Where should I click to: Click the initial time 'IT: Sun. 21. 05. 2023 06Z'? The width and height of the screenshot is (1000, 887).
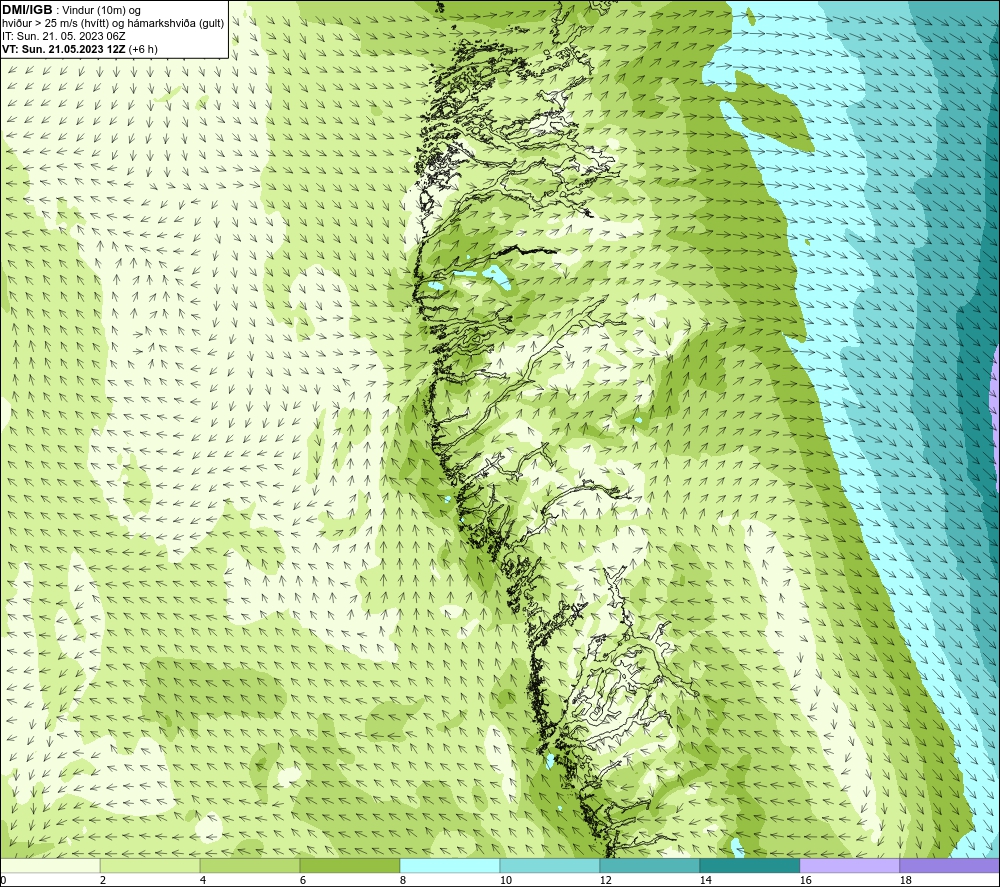[64, 36]
